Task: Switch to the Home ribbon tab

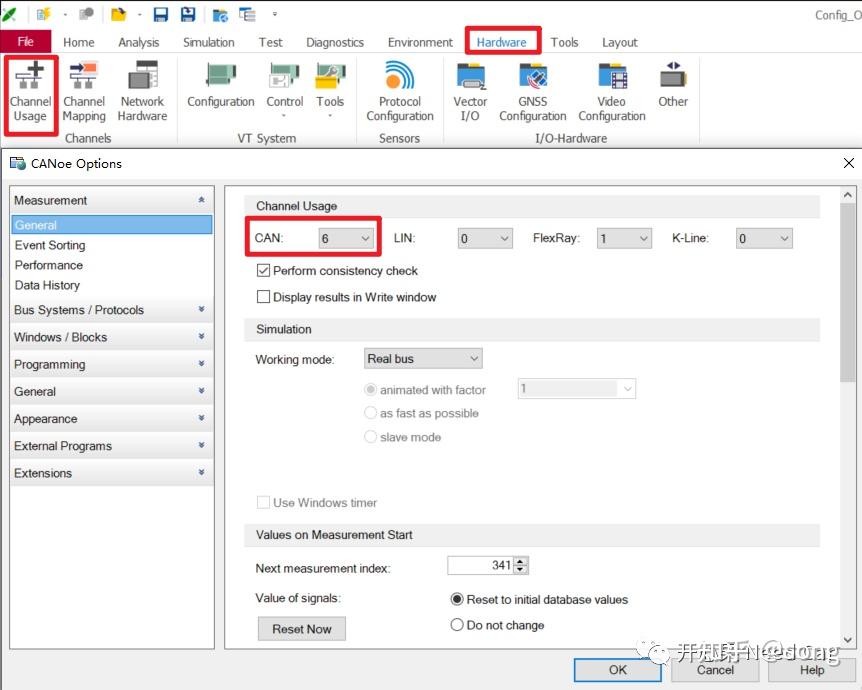Action: (79, 42)
